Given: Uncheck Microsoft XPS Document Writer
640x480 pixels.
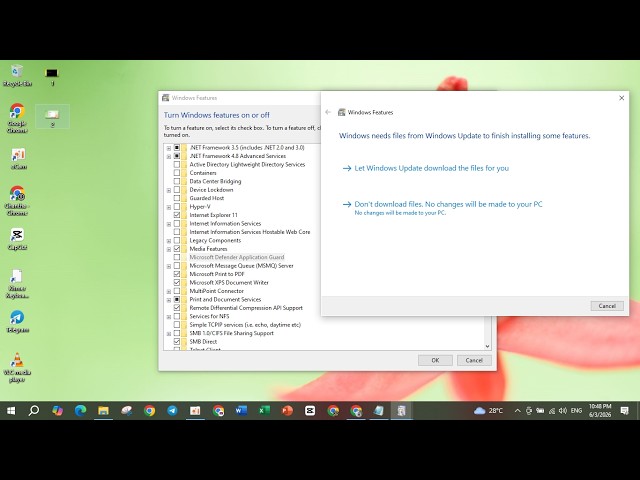Looking at the screenshot, I should click(177, 282).
